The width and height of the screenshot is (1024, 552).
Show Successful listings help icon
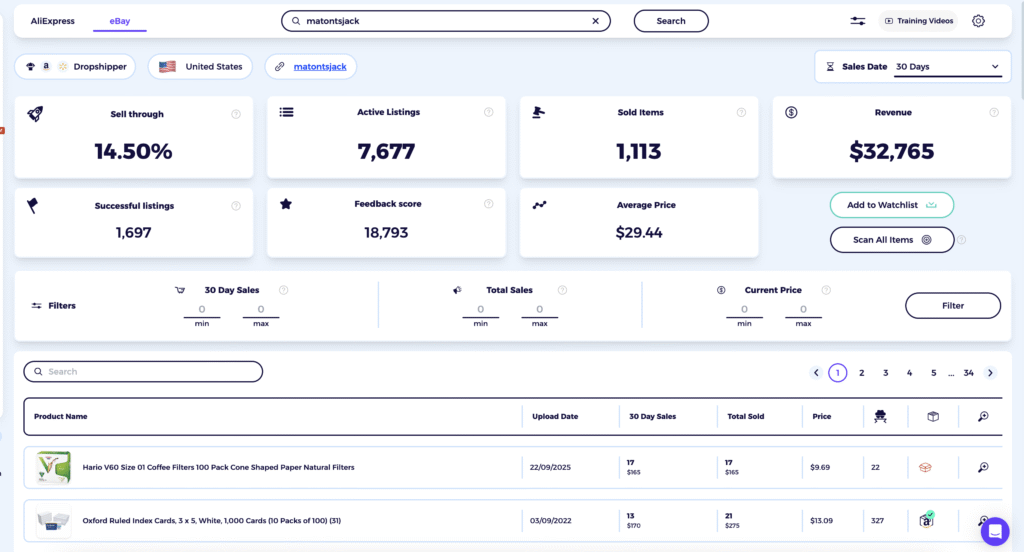tap(236, 206)
